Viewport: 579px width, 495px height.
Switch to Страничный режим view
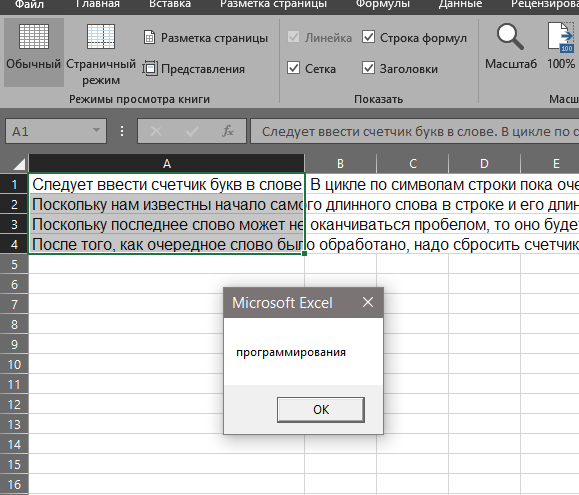pyautogui.click(x=101, y=37)
